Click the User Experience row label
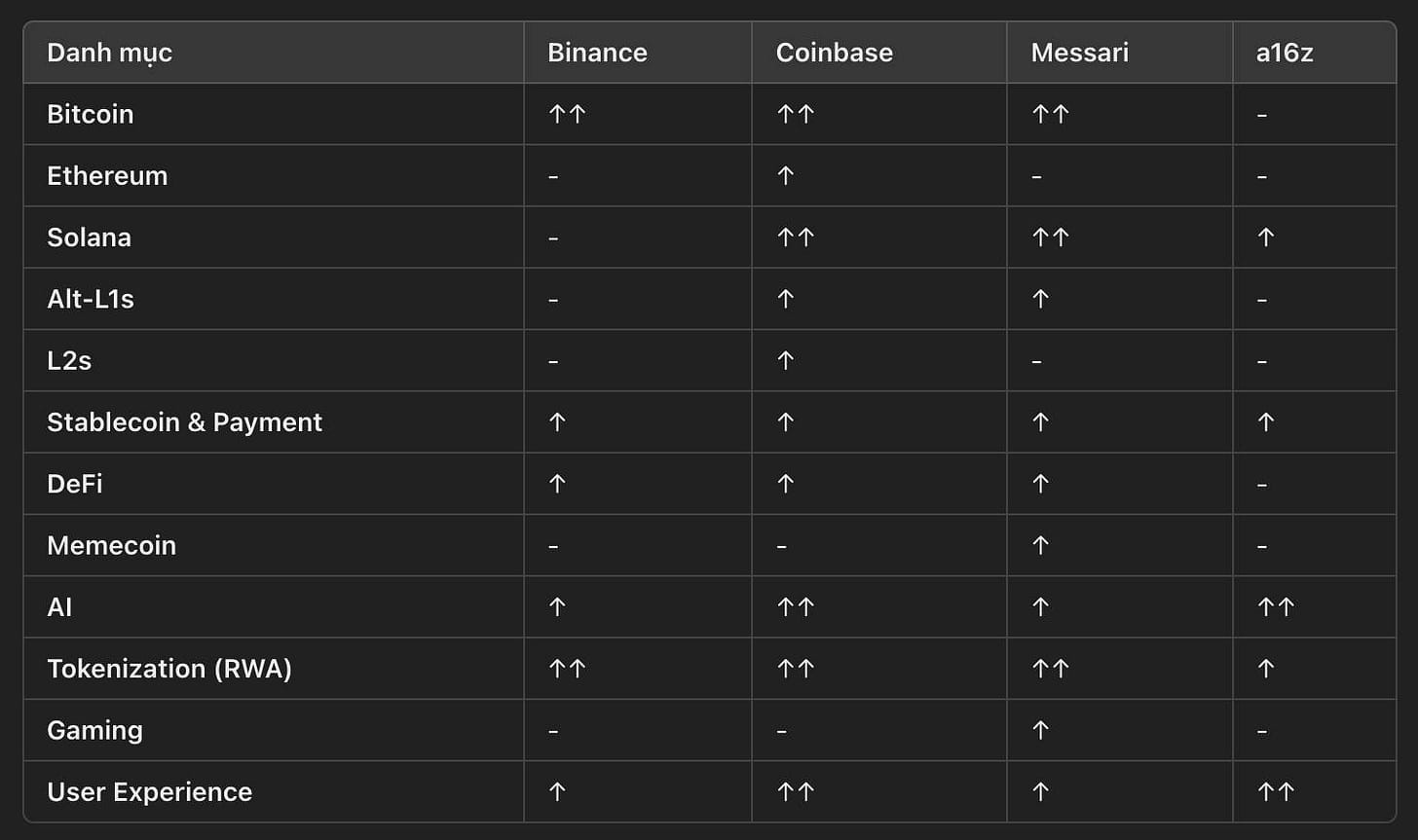 coord(149,792)
